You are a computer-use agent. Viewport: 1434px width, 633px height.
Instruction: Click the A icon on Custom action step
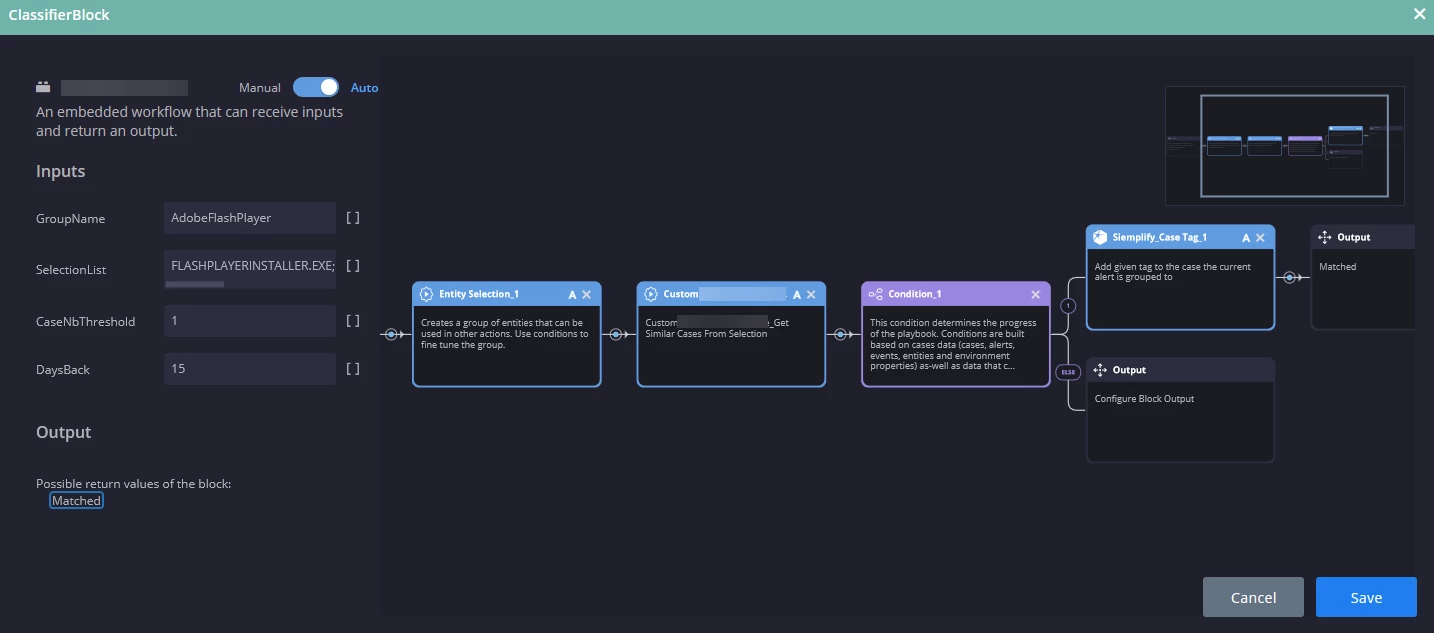pyautogui.click(x=797, y=294)
